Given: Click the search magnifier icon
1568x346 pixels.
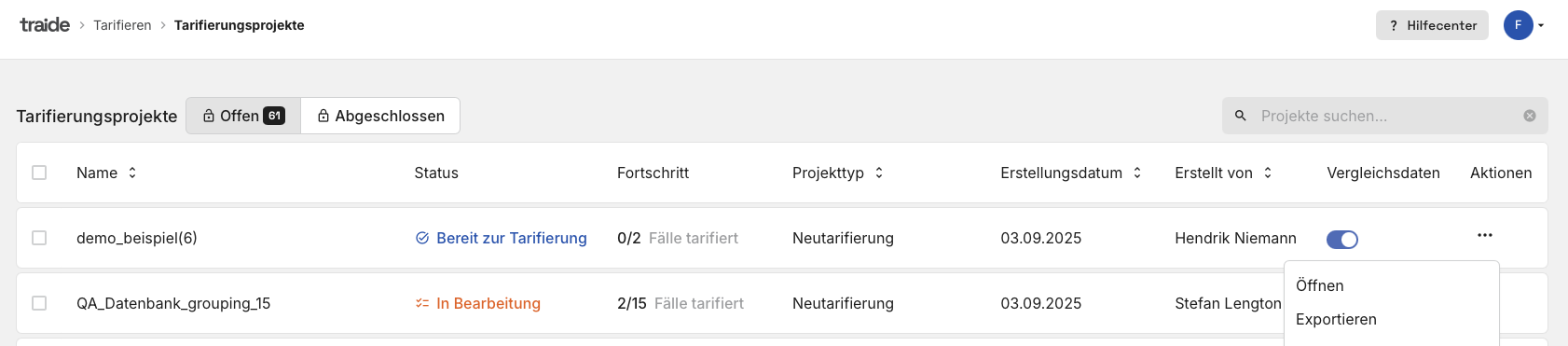Looking at the screenshot, I should pos(1240,116).
